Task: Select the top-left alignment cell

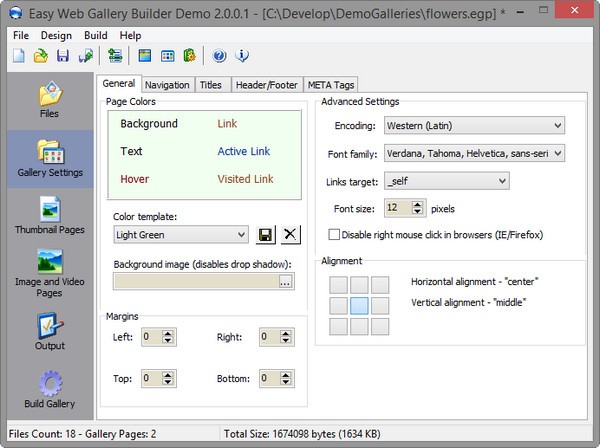Action: pos(338,285)
